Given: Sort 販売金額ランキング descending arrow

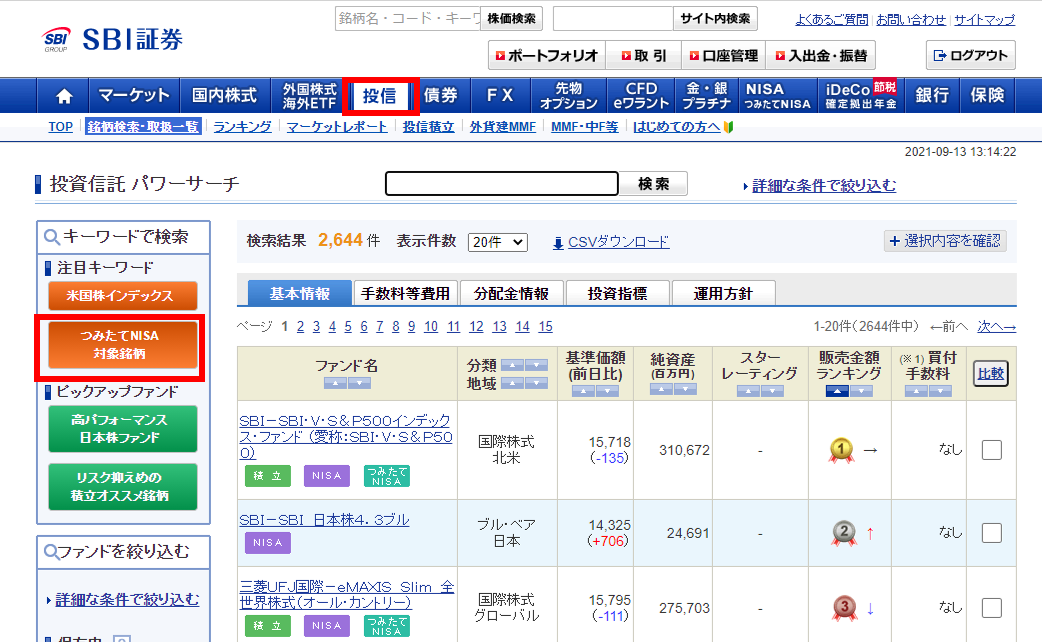Looking at the screenshot, I should [861, 391].
